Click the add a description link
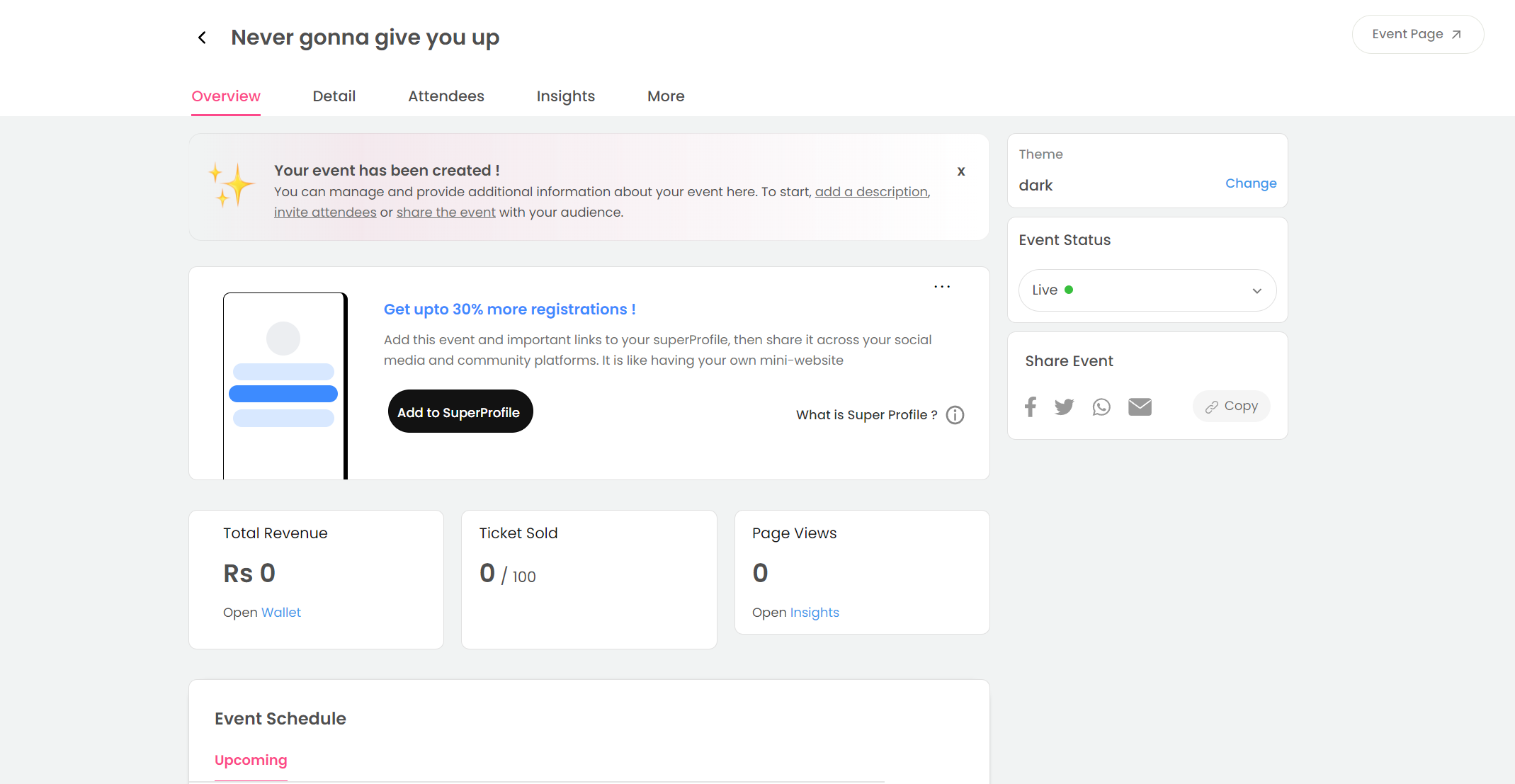 (871, 192)
